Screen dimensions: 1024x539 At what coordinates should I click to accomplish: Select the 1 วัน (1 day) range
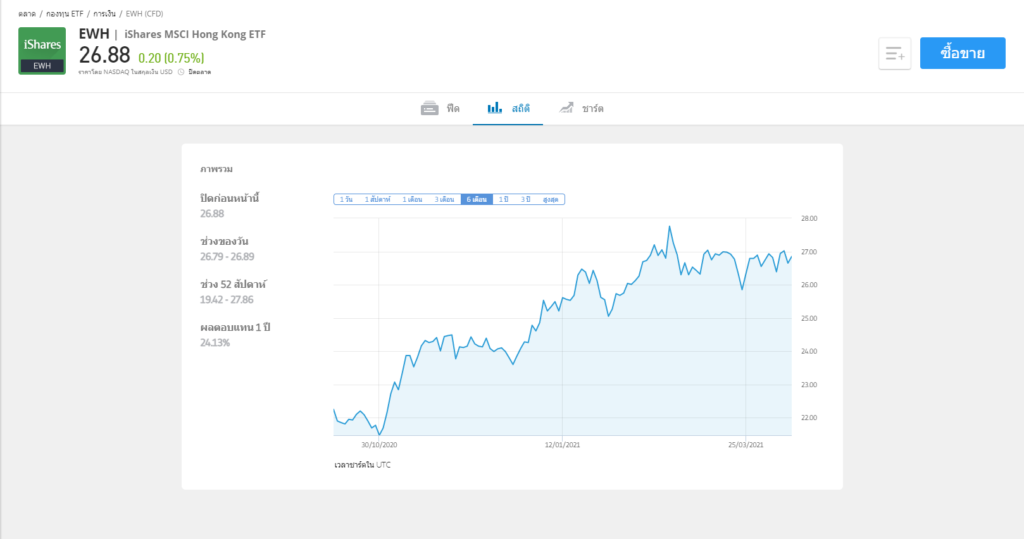(347, 199)
